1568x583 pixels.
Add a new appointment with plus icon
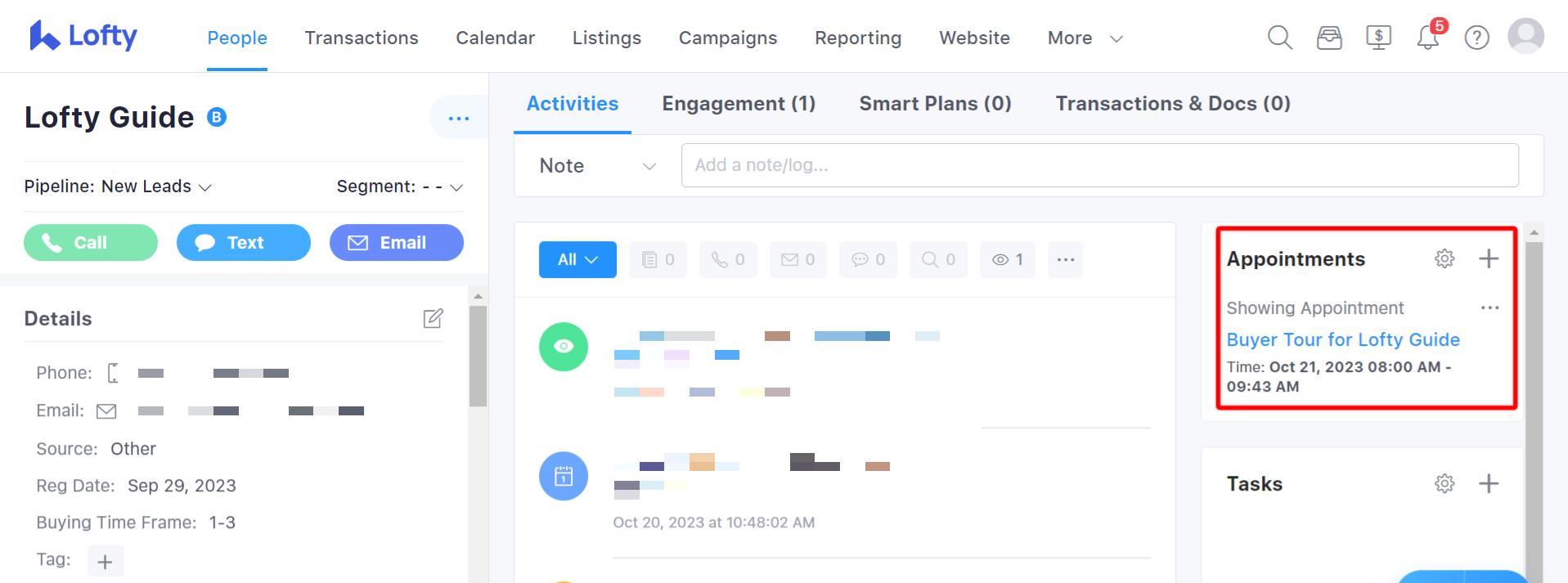point(1489,258)
